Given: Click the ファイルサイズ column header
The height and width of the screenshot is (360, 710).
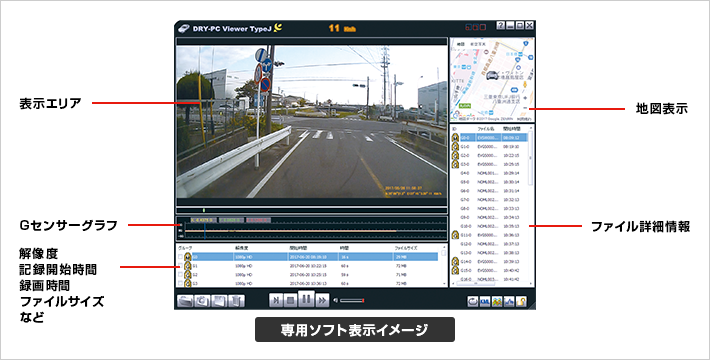Looking at the screenshot, I should 406,248.
